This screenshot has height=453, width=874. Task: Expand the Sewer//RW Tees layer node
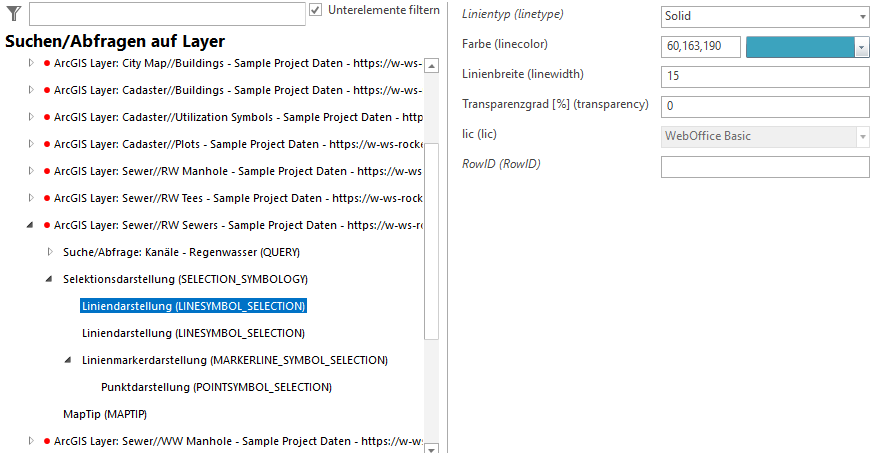click(31, 198)
